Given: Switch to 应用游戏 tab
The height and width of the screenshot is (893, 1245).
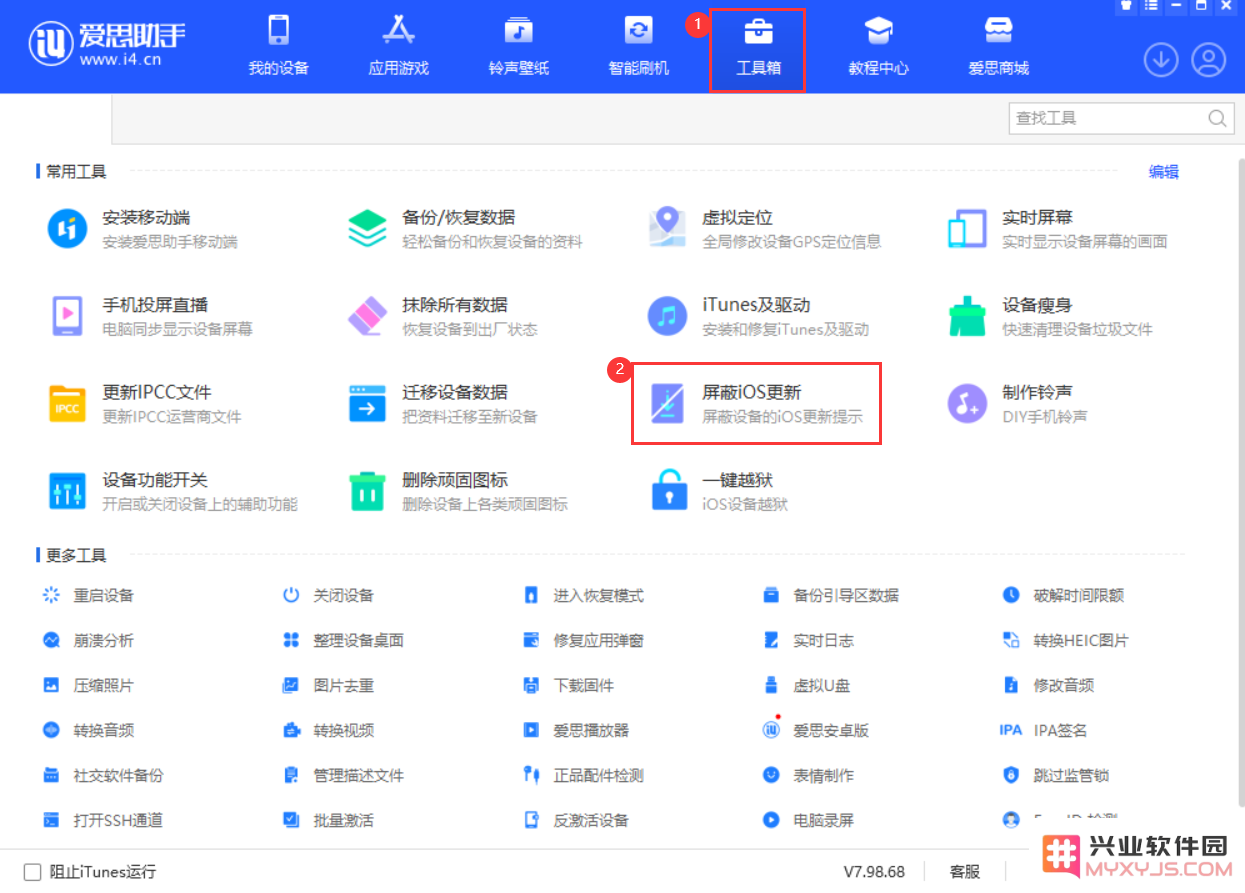Looking at the screenshot, I should coord(398,46).
